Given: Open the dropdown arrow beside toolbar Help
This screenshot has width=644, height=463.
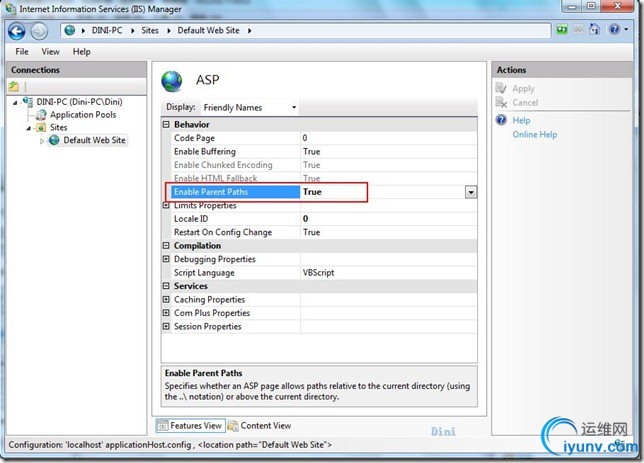Looking at the screenshot, I should tap(626, 30).
